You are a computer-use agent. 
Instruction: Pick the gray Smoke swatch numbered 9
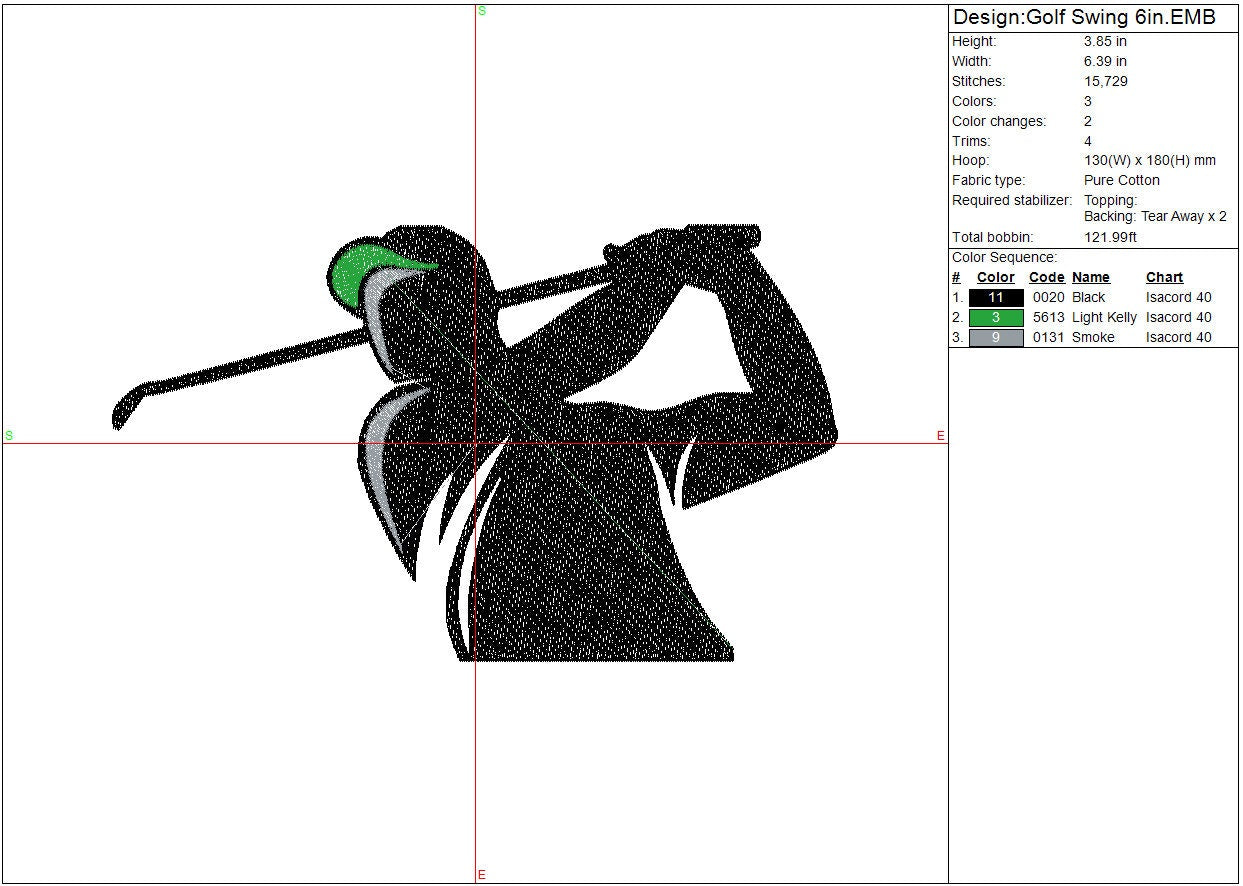point(996,337)
